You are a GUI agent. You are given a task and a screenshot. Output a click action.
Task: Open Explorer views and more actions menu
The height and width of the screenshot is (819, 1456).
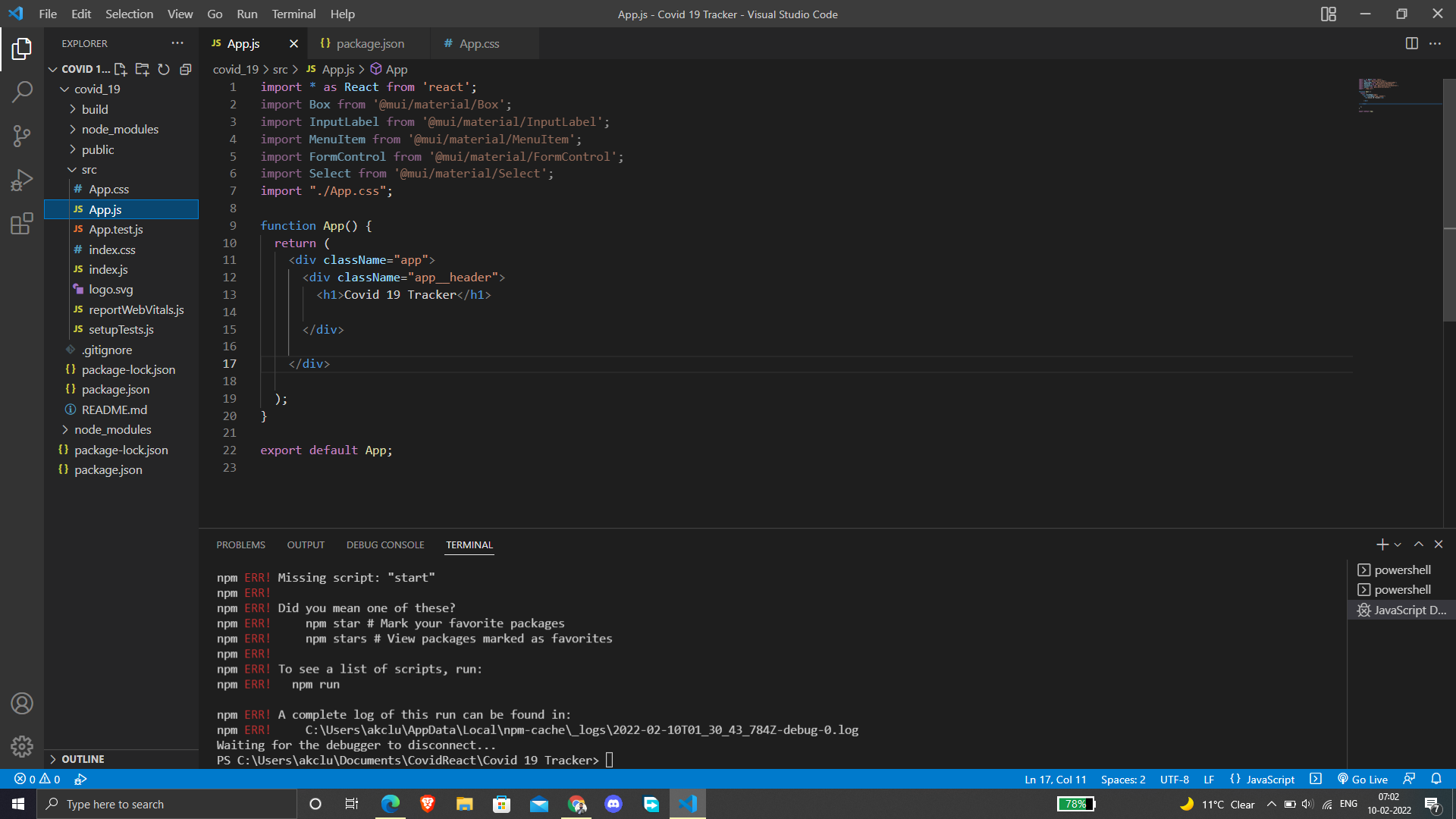click(177, 43)
